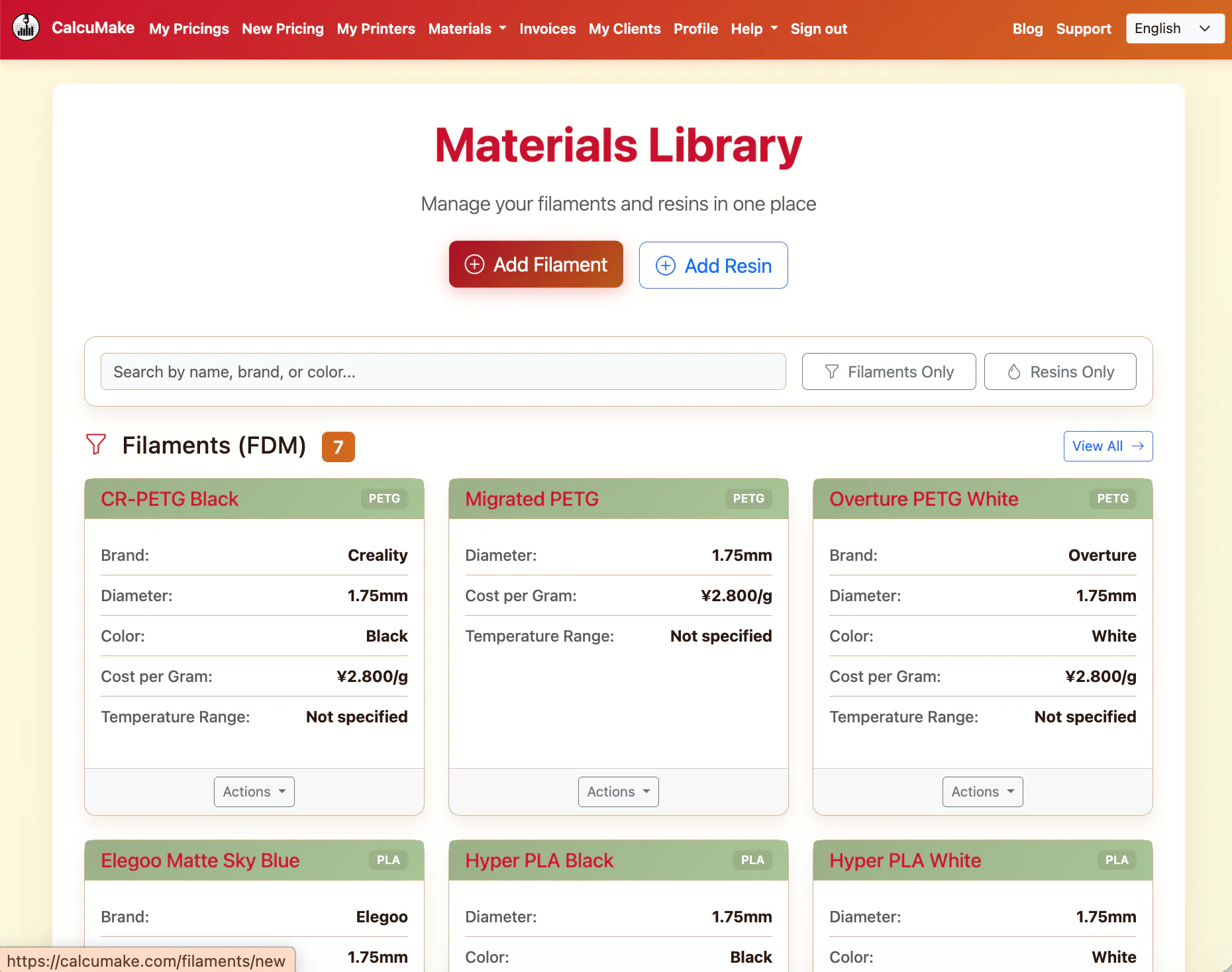Image resolution: width=1232 pixels, height=972 pixels.
Task: Expand Actions for Overture PETG White
Action: pos(983,792)
